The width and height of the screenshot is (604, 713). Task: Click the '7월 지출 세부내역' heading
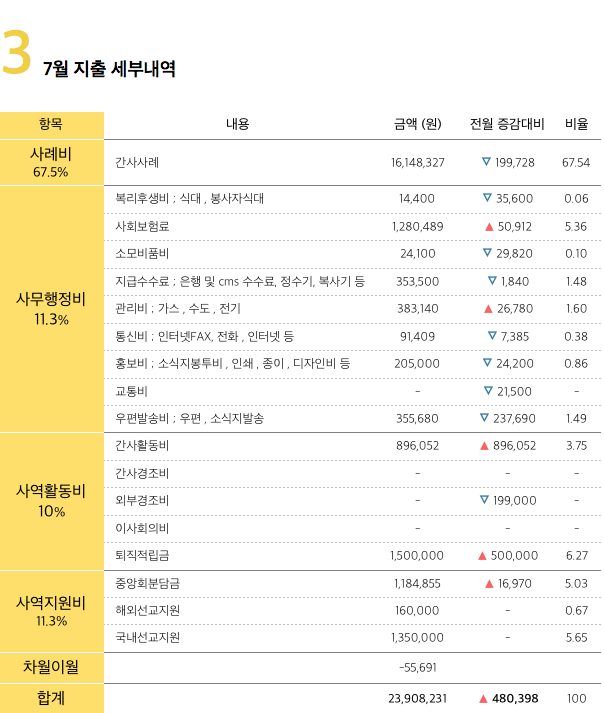coord(109,69)
